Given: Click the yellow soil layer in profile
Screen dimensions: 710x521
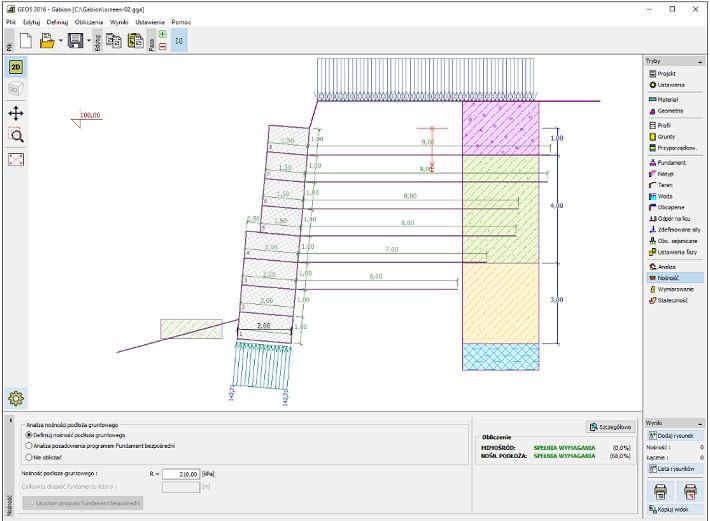Looking at the screenshot, I should coord(501,303).
